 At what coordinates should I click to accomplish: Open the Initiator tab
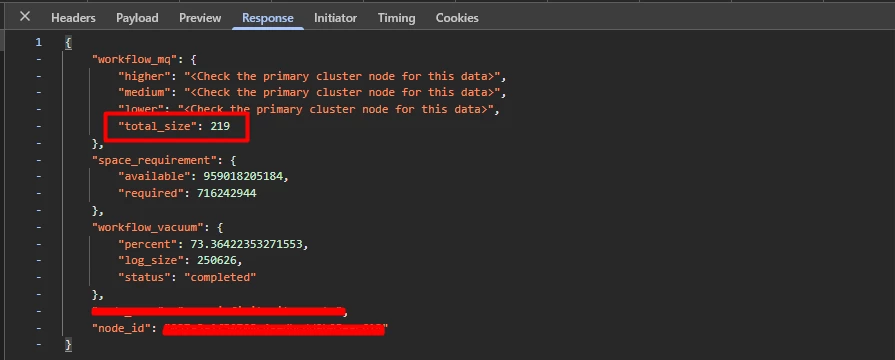pos(335,18)
